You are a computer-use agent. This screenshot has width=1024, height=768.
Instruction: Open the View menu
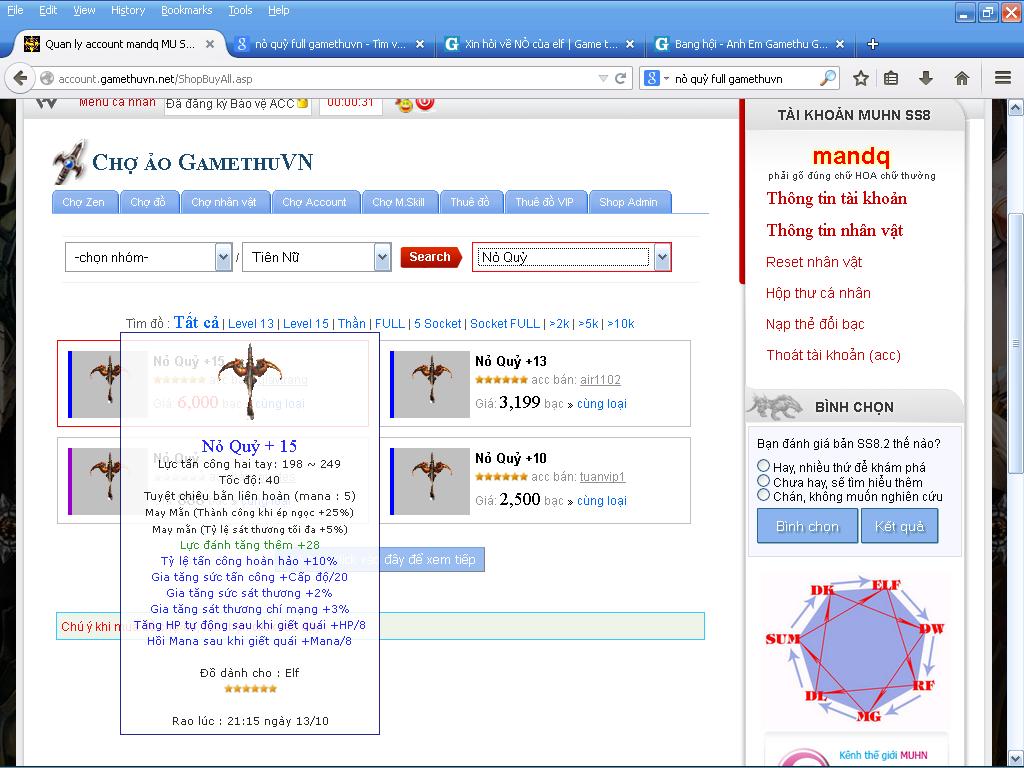(x=84, y=10)
